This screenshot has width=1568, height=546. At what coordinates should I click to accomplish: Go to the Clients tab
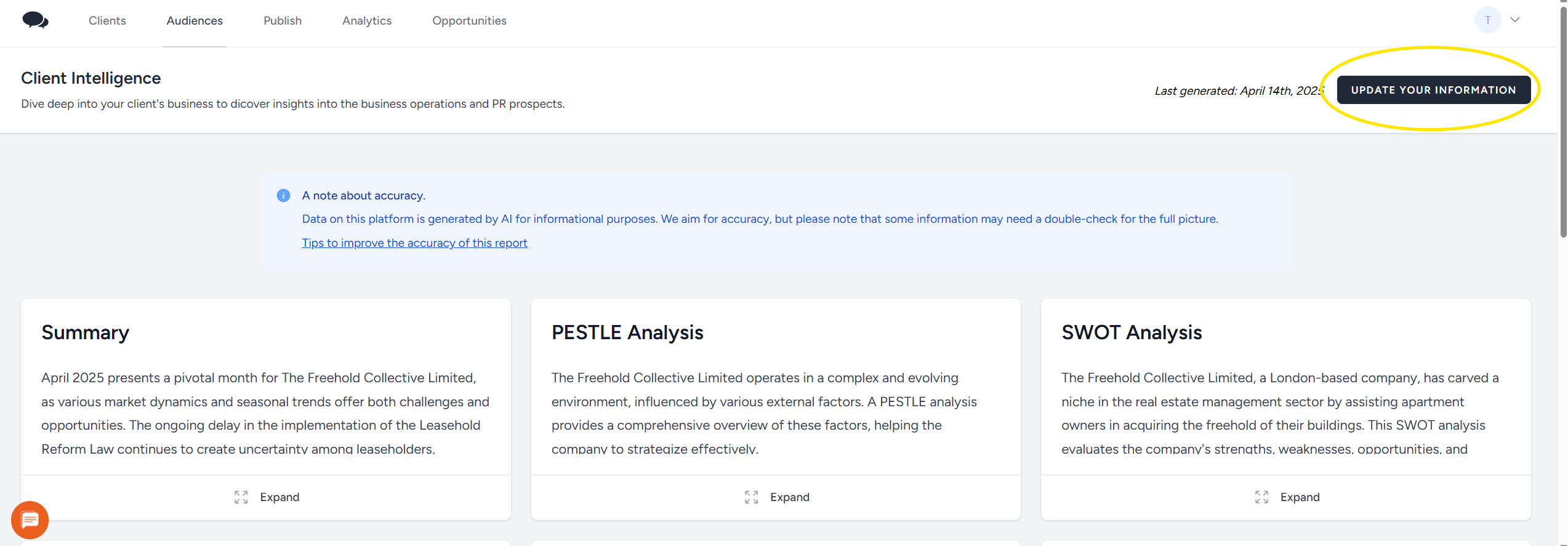tap(107, 21)
